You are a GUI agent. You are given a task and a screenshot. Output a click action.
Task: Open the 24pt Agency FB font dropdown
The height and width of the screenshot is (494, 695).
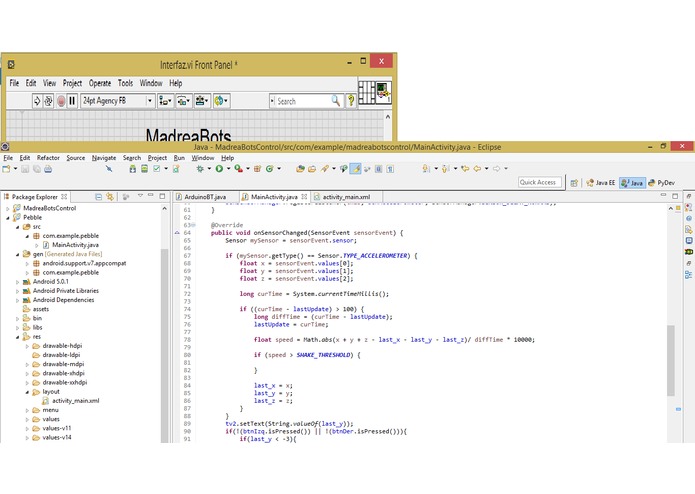click(149, 101)
